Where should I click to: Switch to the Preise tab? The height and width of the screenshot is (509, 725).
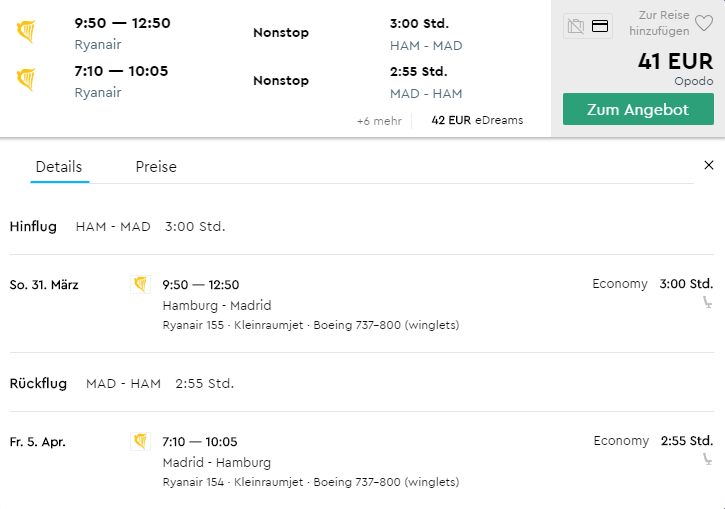[x=156, y=167]
